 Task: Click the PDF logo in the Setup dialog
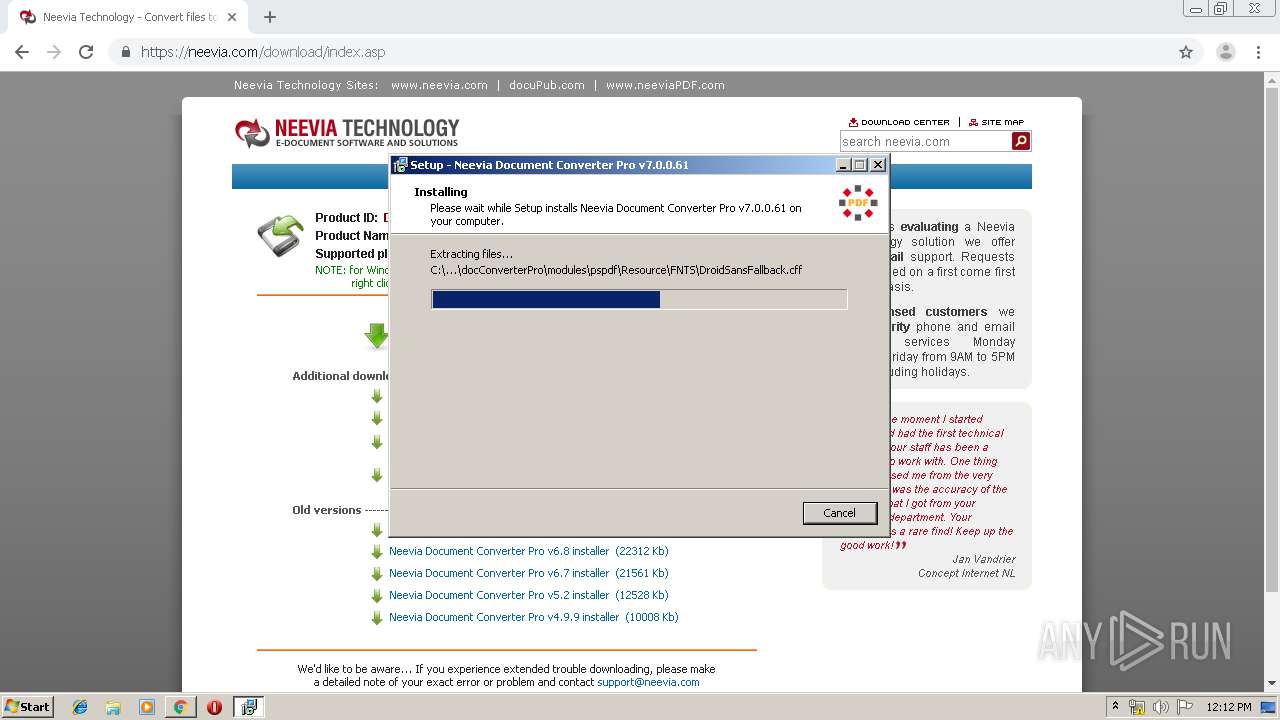tap(858, 203)
